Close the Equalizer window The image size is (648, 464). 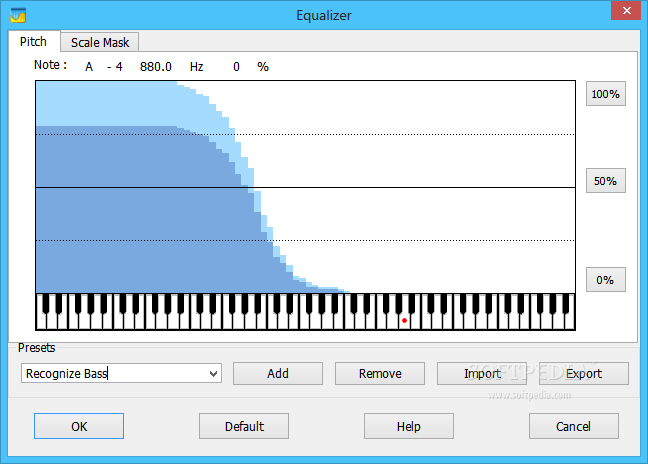(x=626, y=10)
